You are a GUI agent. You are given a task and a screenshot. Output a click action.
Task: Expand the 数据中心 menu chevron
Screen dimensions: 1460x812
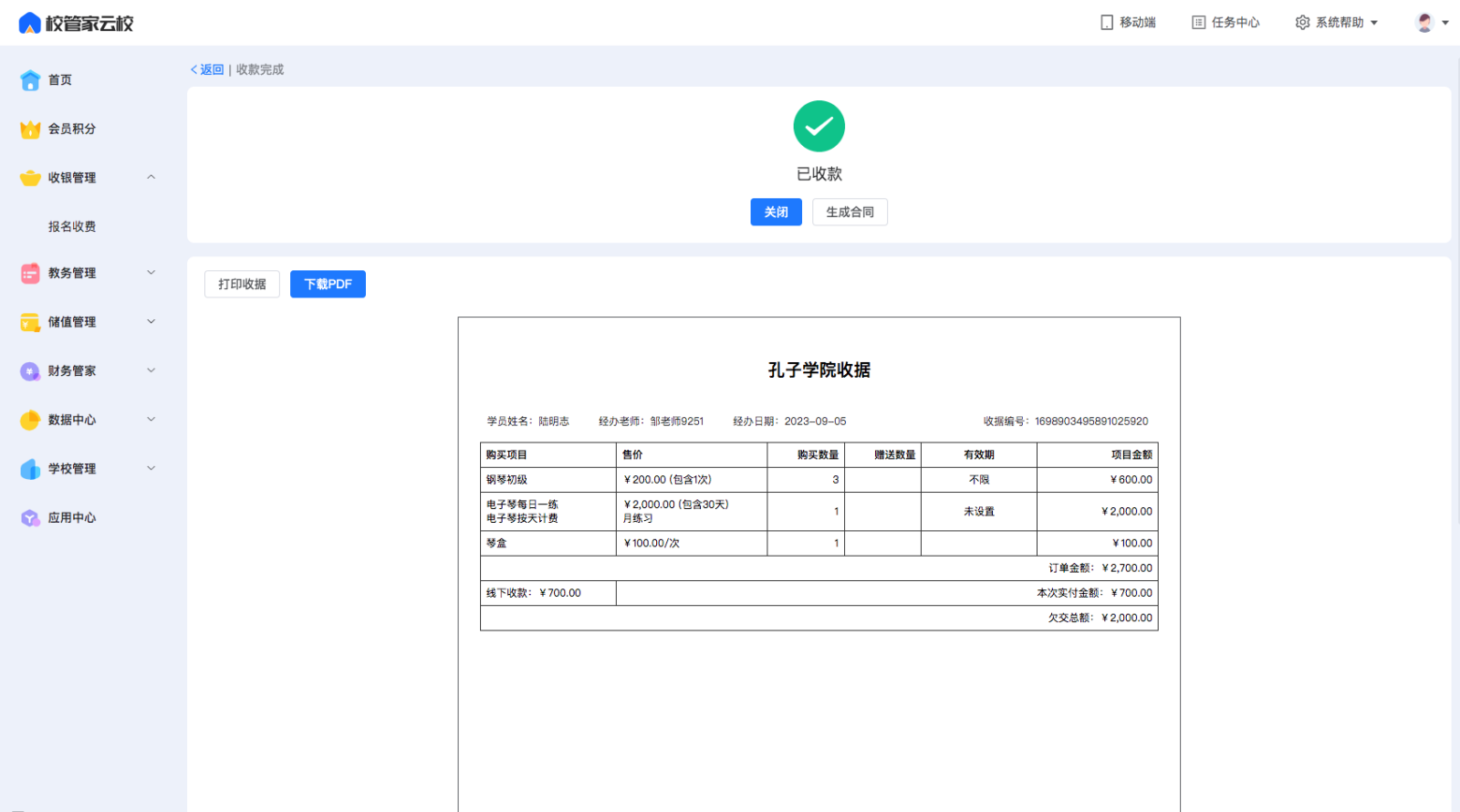click(151, 419)
